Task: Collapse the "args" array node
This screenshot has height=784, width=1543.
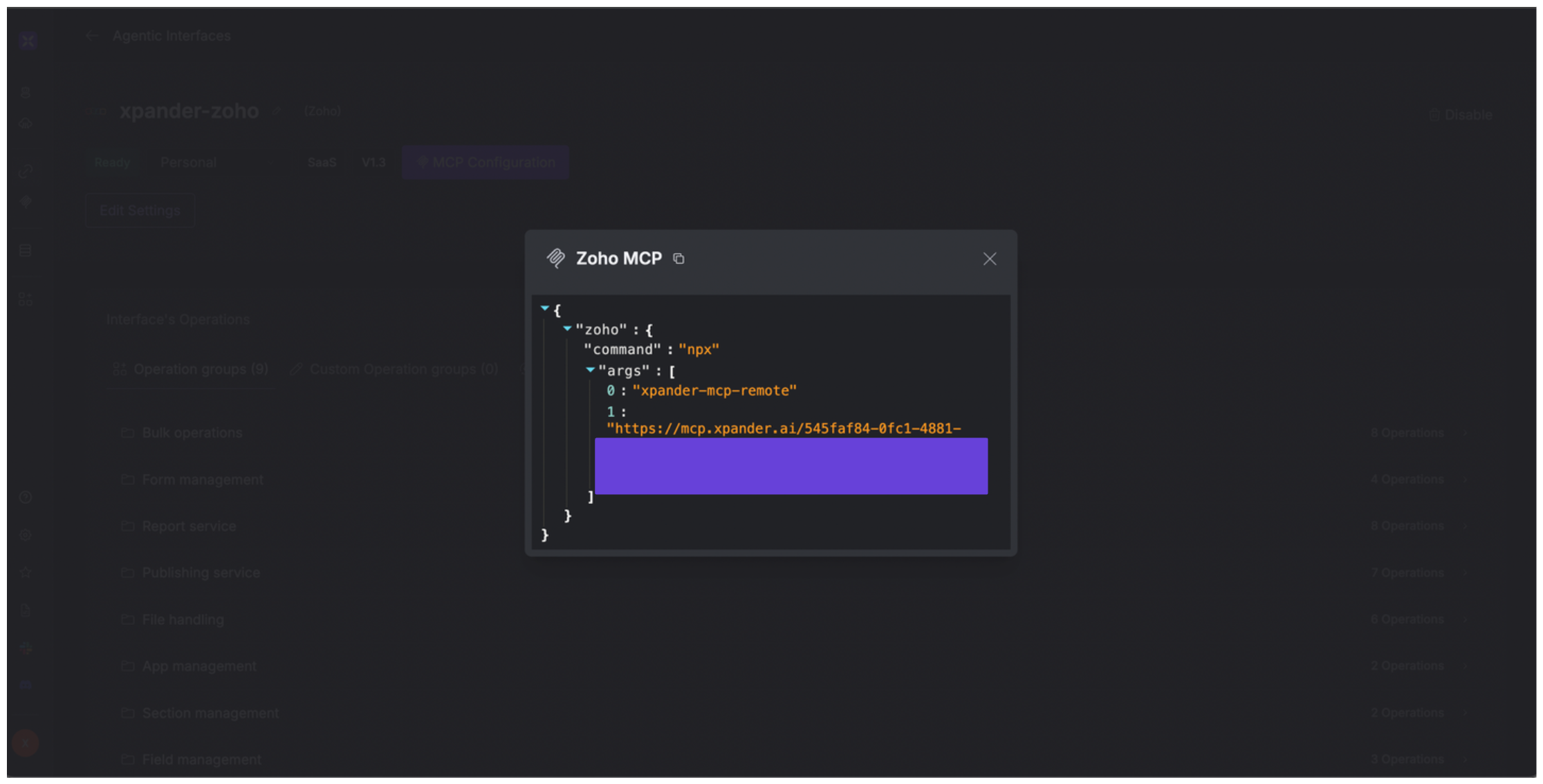Action: [590, 370]
